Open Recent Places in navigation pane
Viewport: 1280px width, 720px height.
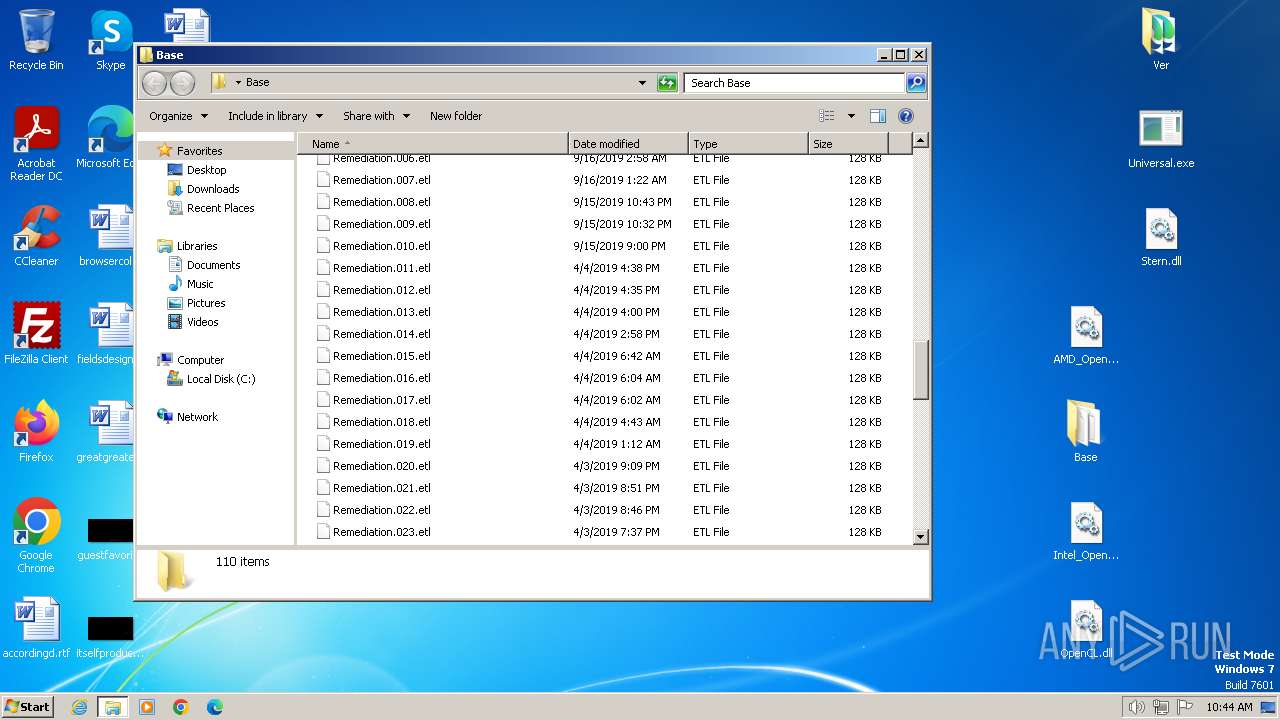pyautogui.click(x=220, y=208)
